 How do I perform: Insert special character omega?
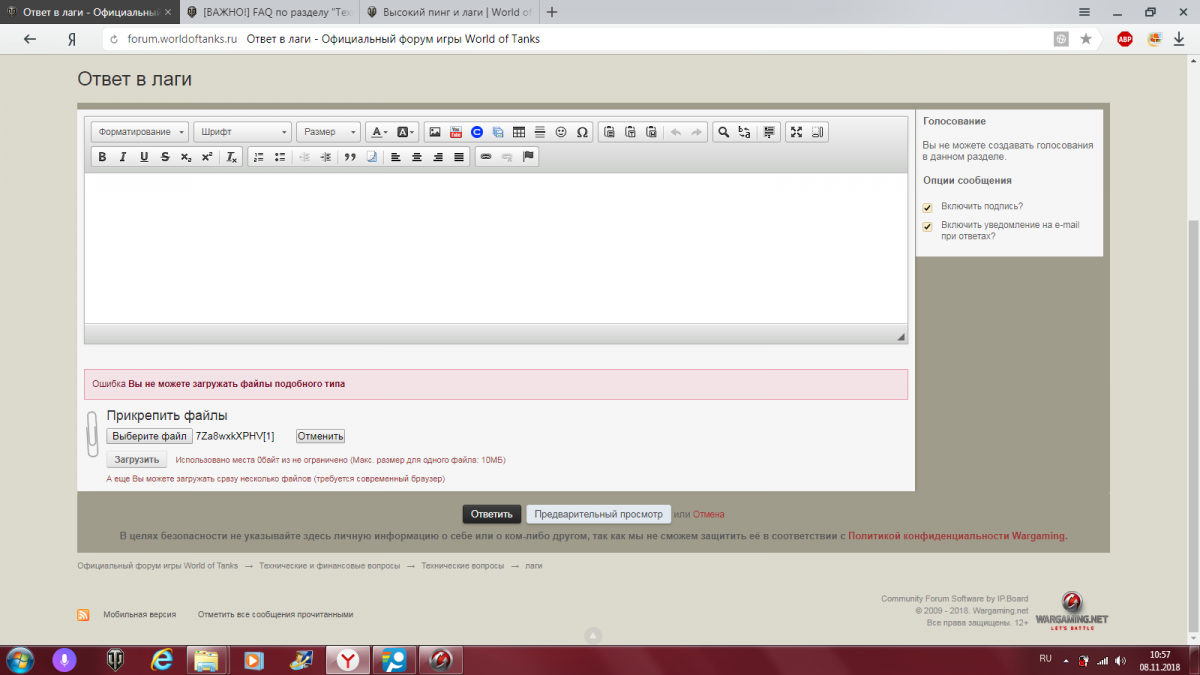(582, 132)
